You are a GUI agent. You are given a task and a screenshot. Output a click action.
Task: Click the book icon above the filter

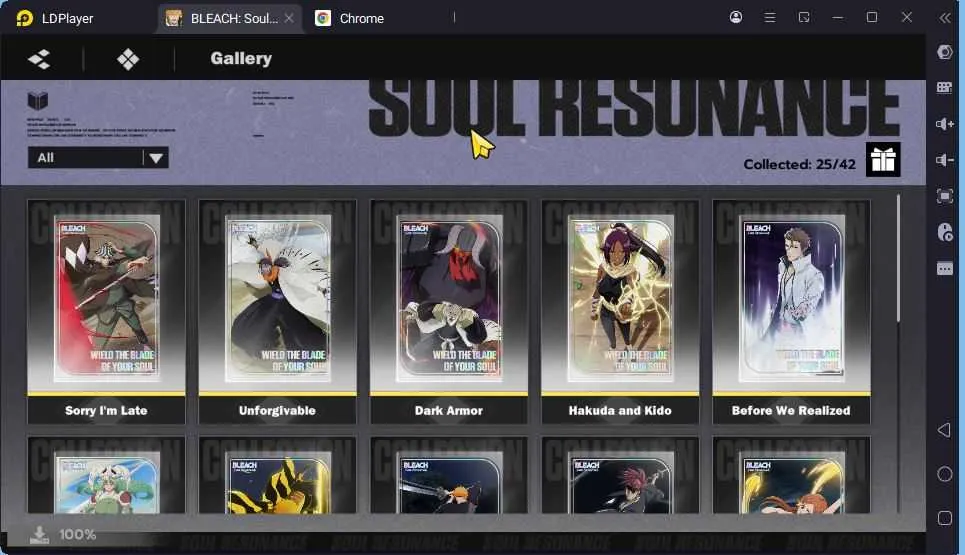pyautogui.click(x=38, y=100)
